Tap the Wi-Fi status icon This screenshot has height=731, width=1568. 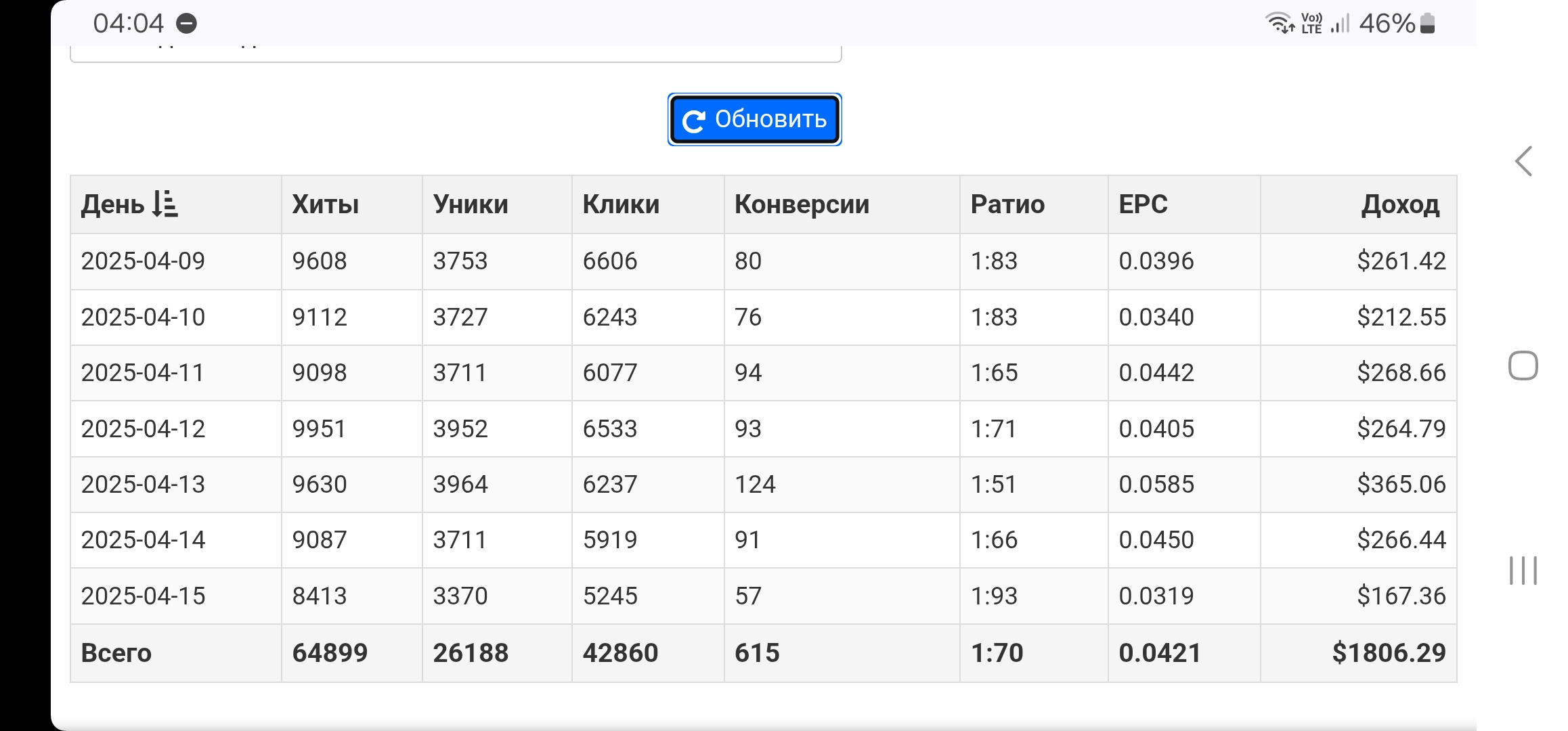(x=1280, y=24)
